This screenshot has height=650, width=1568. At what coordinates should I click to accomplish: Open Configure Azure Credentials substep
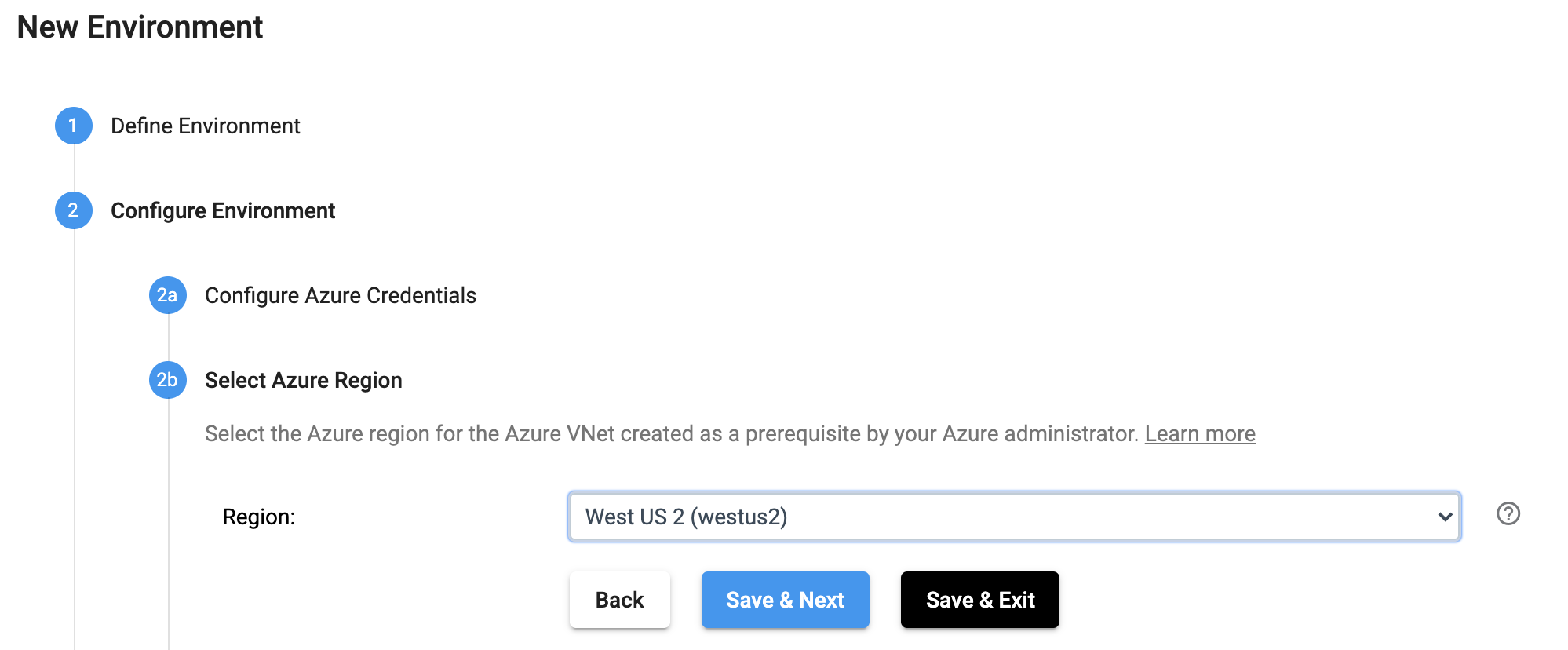click(x=340, y=295)
